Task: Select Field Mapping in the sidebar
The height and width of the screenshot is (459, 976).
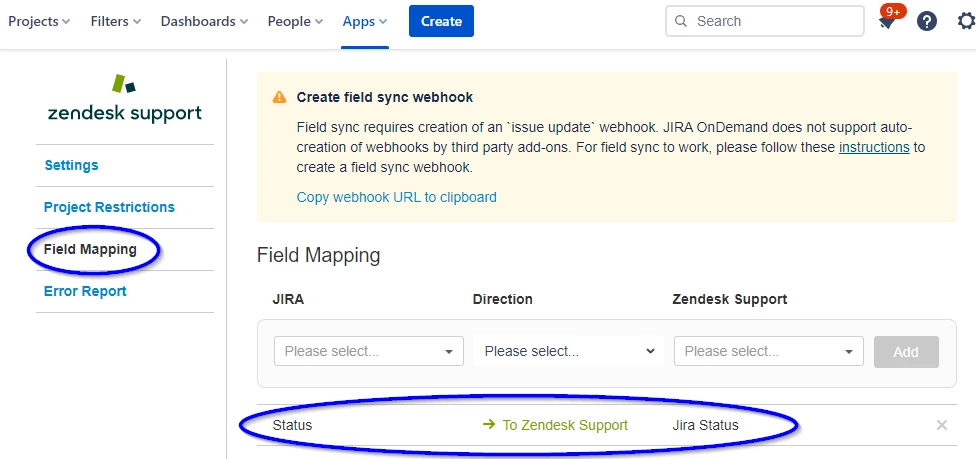Action: (x=90, y=249)
